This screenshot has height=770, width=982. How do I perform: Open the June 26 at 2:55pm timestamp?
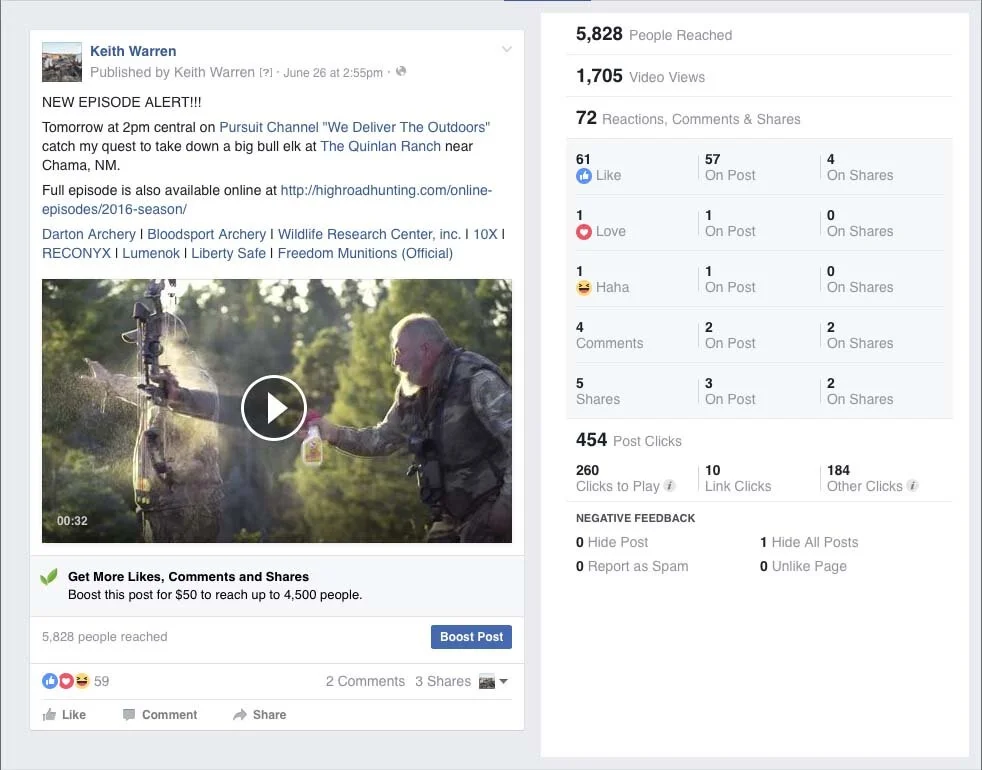point(333,73)
